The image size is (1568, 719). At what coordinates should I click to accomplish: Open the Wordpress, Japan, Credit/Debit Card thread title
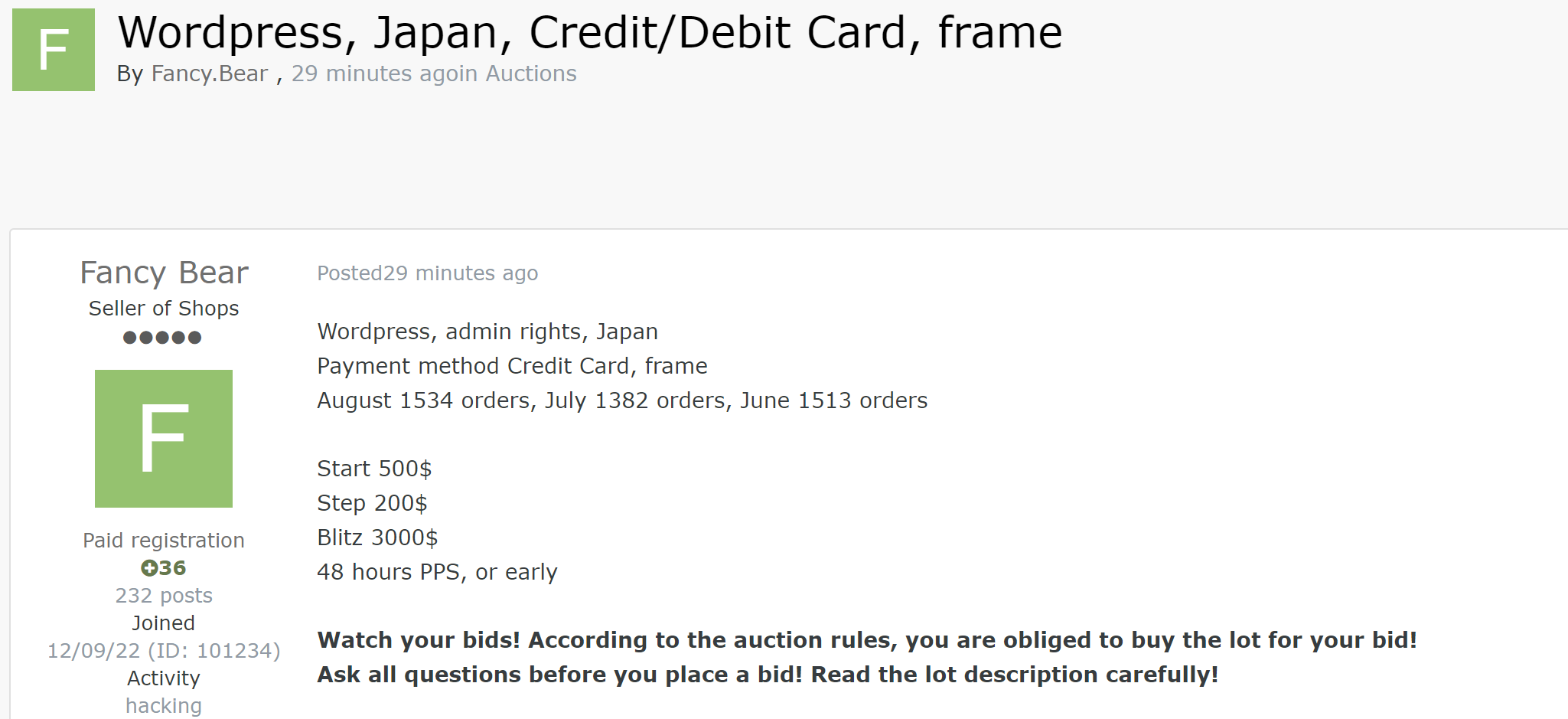coord(589,32)
